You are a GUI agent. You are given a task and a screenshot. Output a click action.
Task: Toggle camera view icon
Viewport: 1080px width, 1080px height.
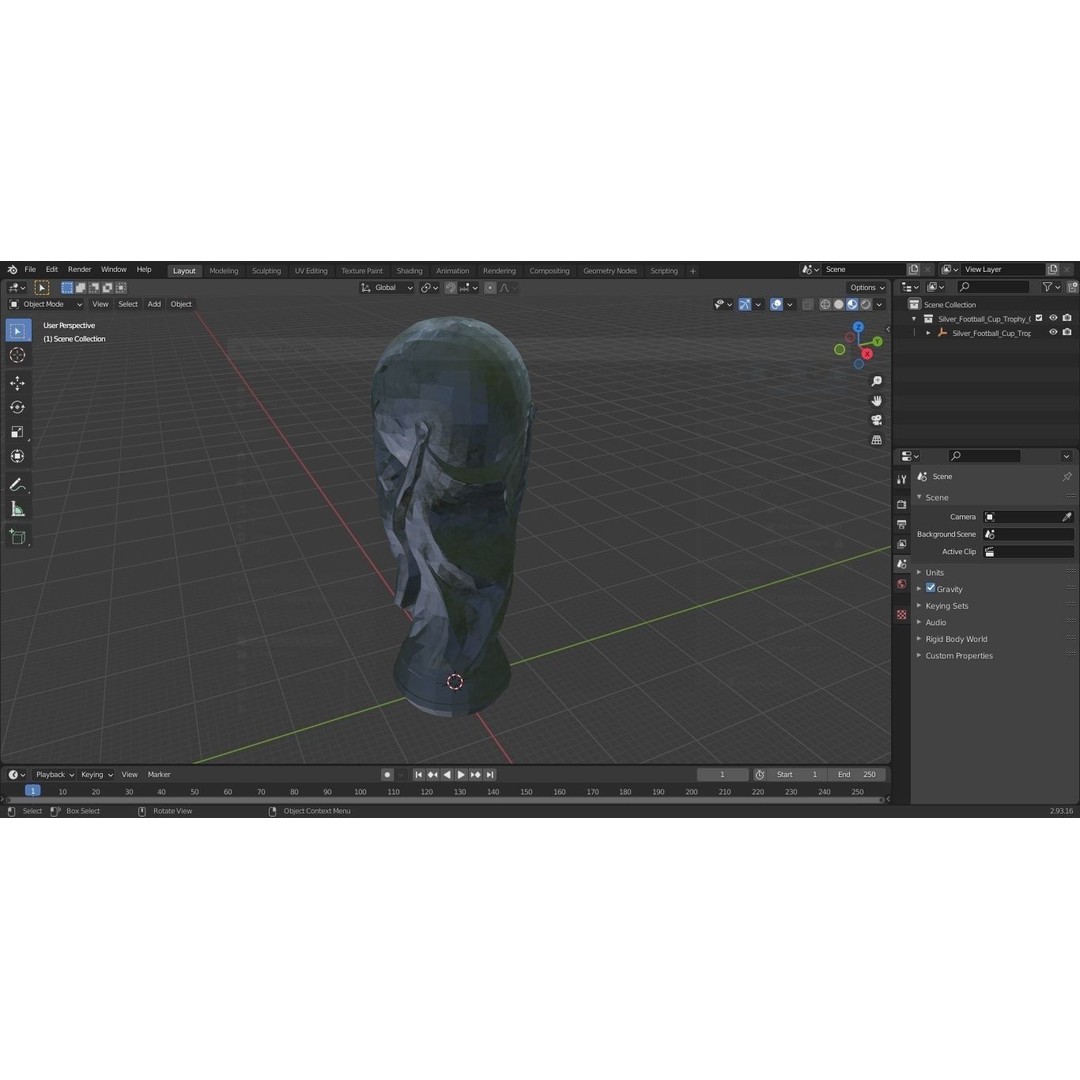(876, 420)
